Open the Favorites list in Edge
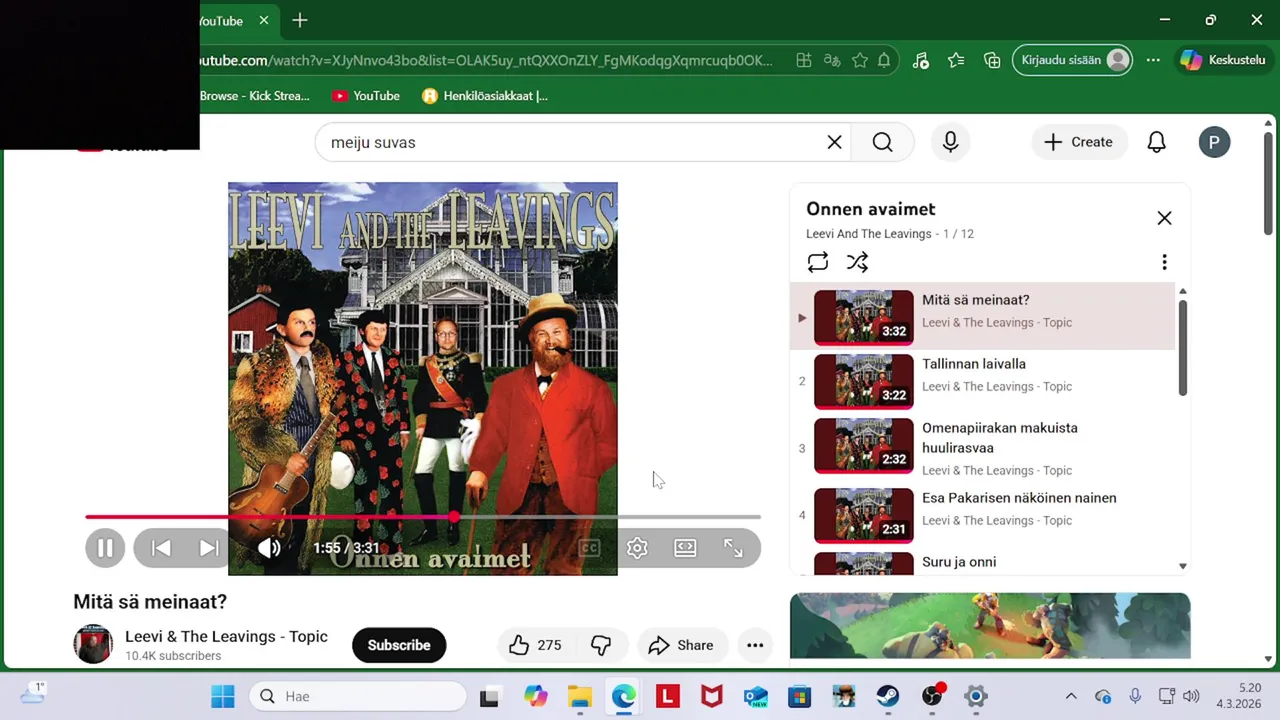Image resolution: width=1280 pixels, height=720 pixels. tap(956, 60)
